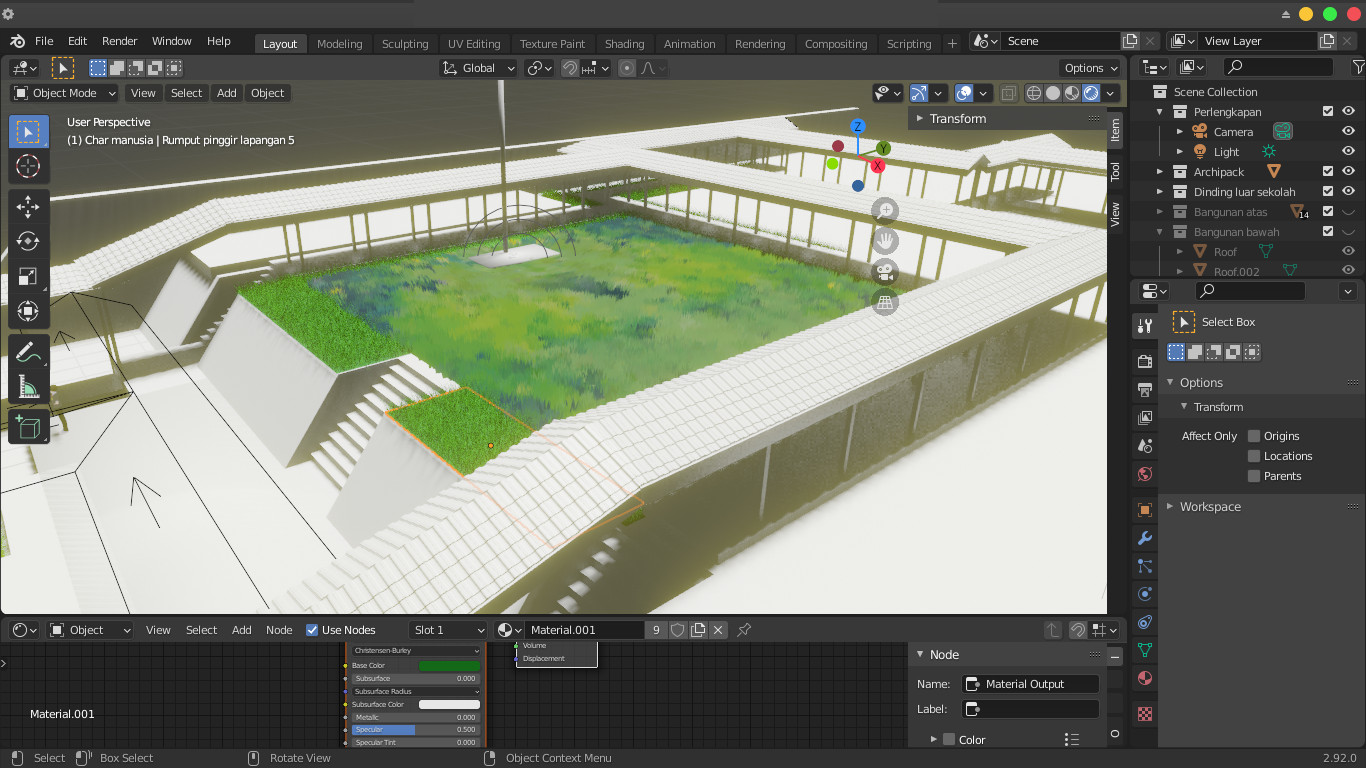This screenshot has height=768, width=1366.
Task: Open the Global transform orientation dropdown
Action: [x=478, y=68]
